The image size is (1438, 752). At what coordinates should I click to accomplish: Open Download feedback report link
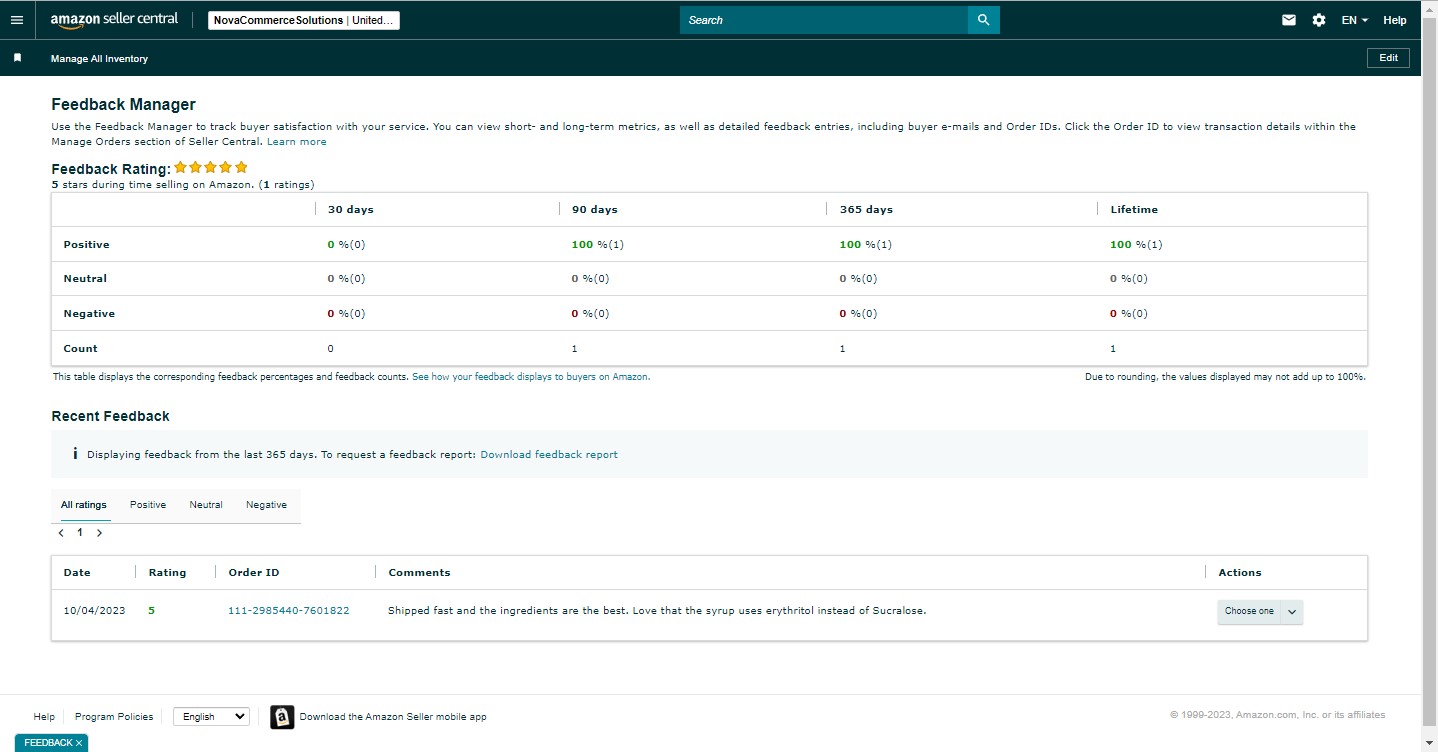pyautogui.click(x=549, y=454)
